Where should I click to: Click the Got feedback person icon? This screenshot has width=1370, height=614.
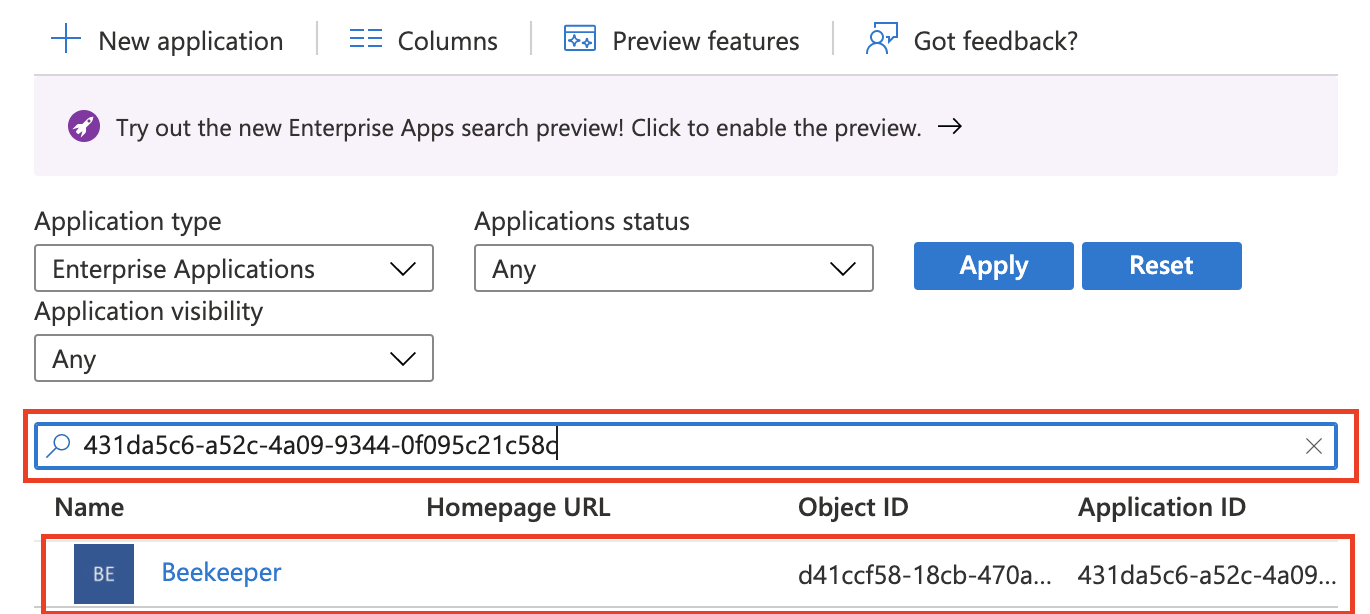pos(881,40)
